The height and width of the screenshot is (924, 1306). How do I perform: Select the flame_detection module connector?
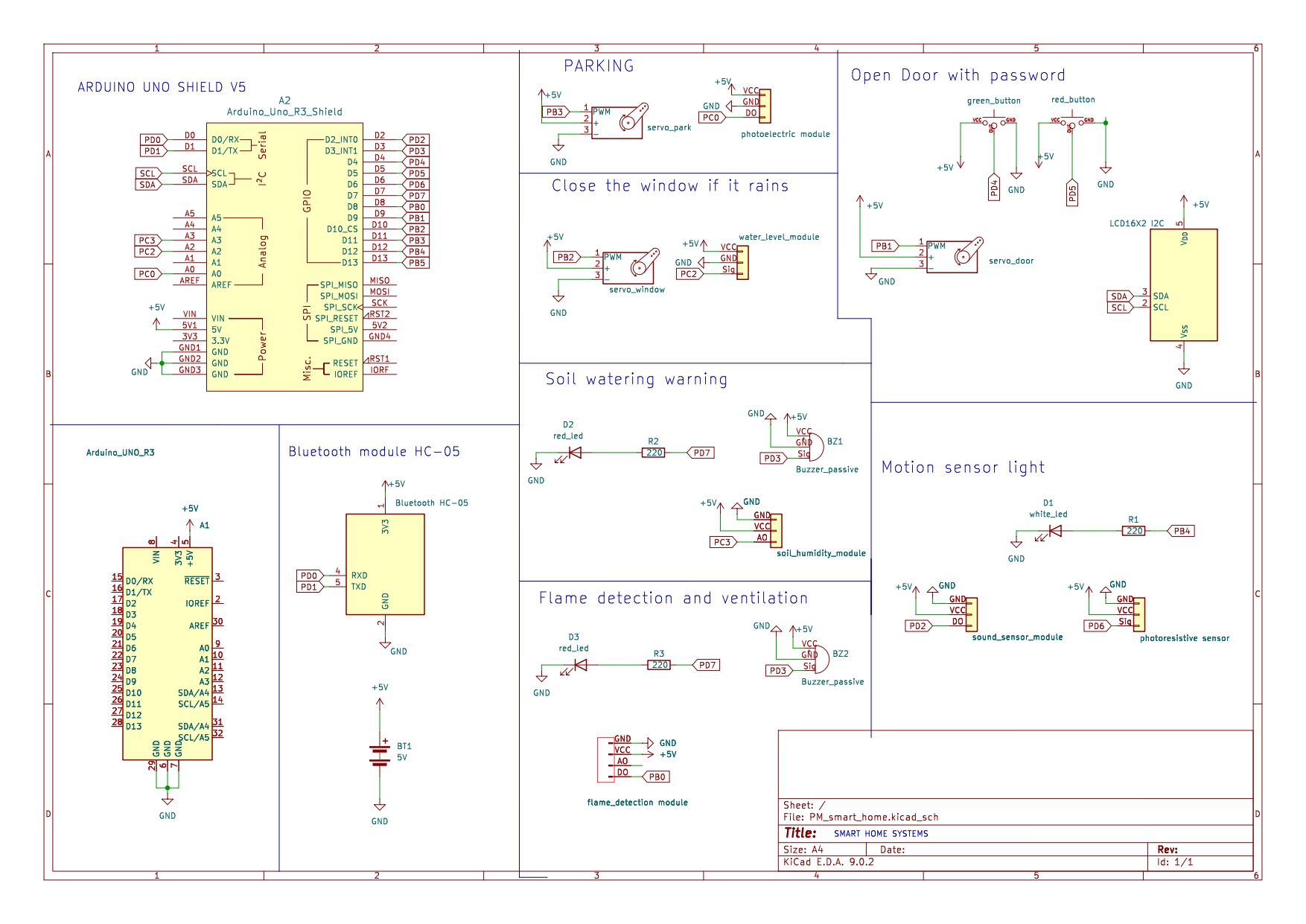click(605, 758)
